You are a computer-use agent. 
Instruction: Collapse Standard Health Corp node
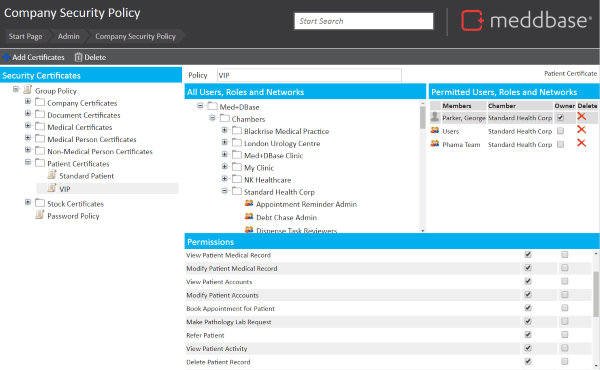point(225,191)
